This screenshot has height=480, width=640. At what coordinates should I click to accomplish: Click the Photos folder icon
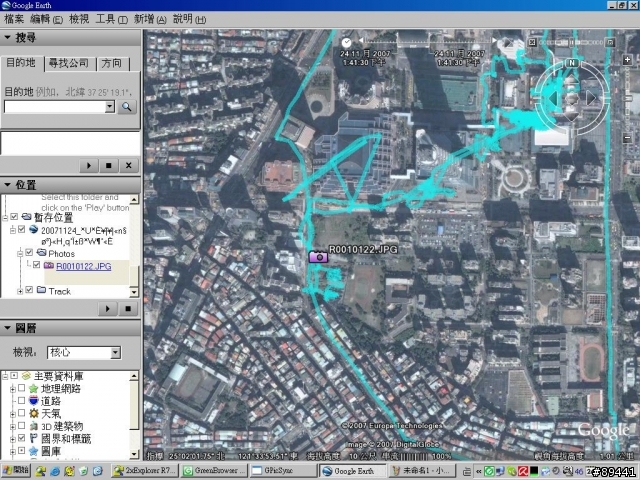pos(41,253)
